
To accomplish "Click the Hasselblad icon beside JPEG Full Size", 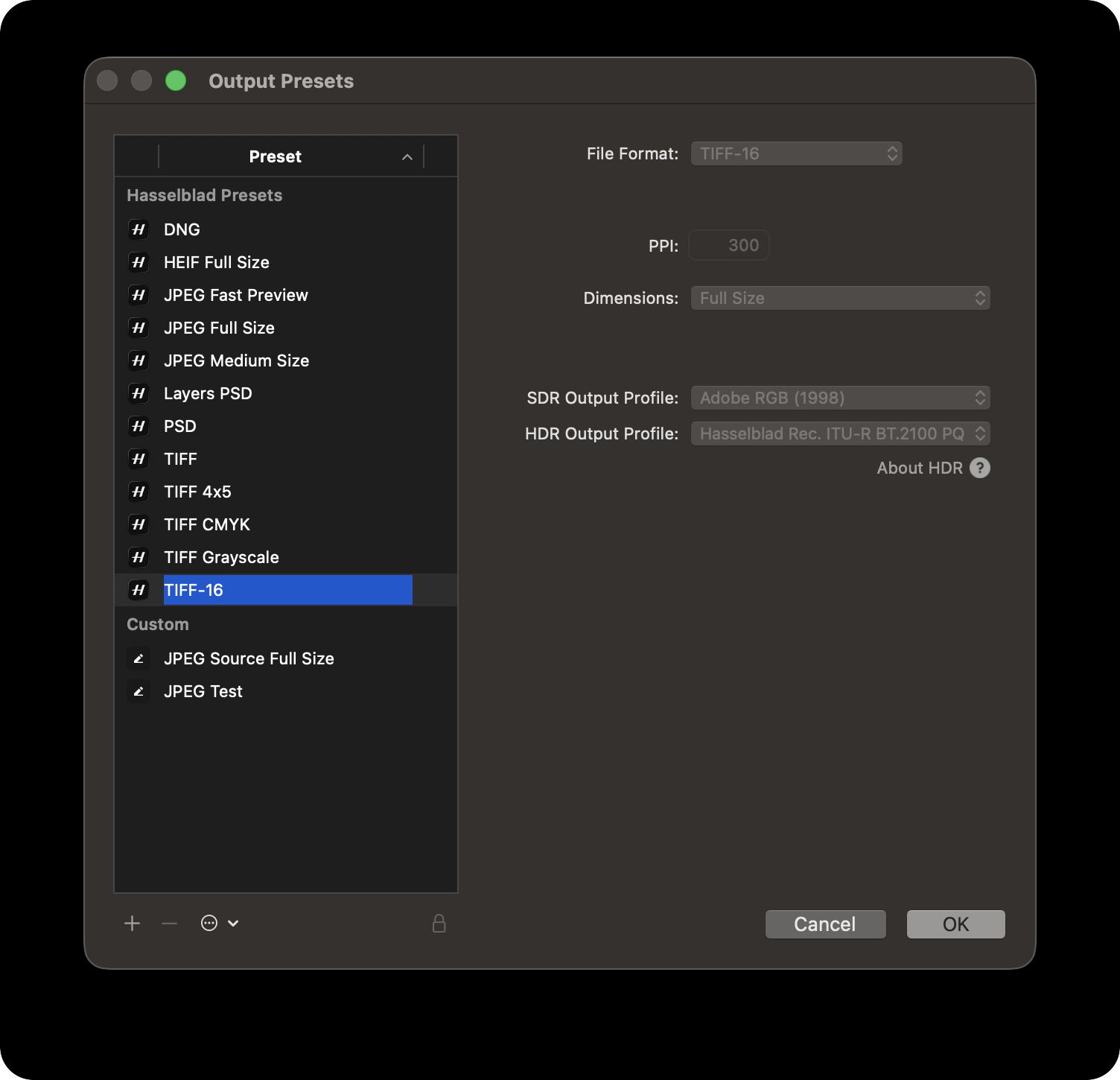I will (139, 328).
